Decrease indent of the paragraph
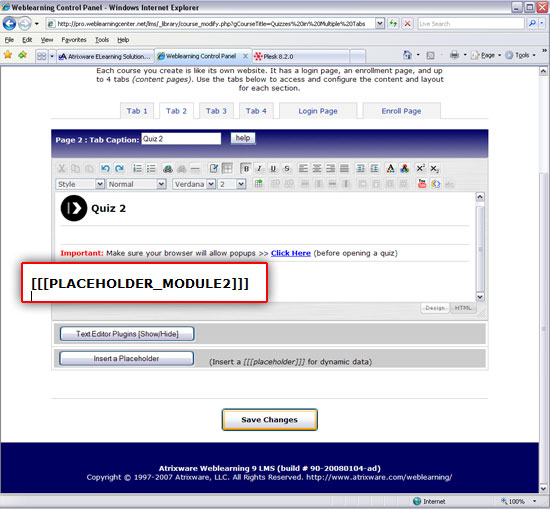The height and width of the screenshot is (510, 550). pyautogui.click(x=360, y=169)
